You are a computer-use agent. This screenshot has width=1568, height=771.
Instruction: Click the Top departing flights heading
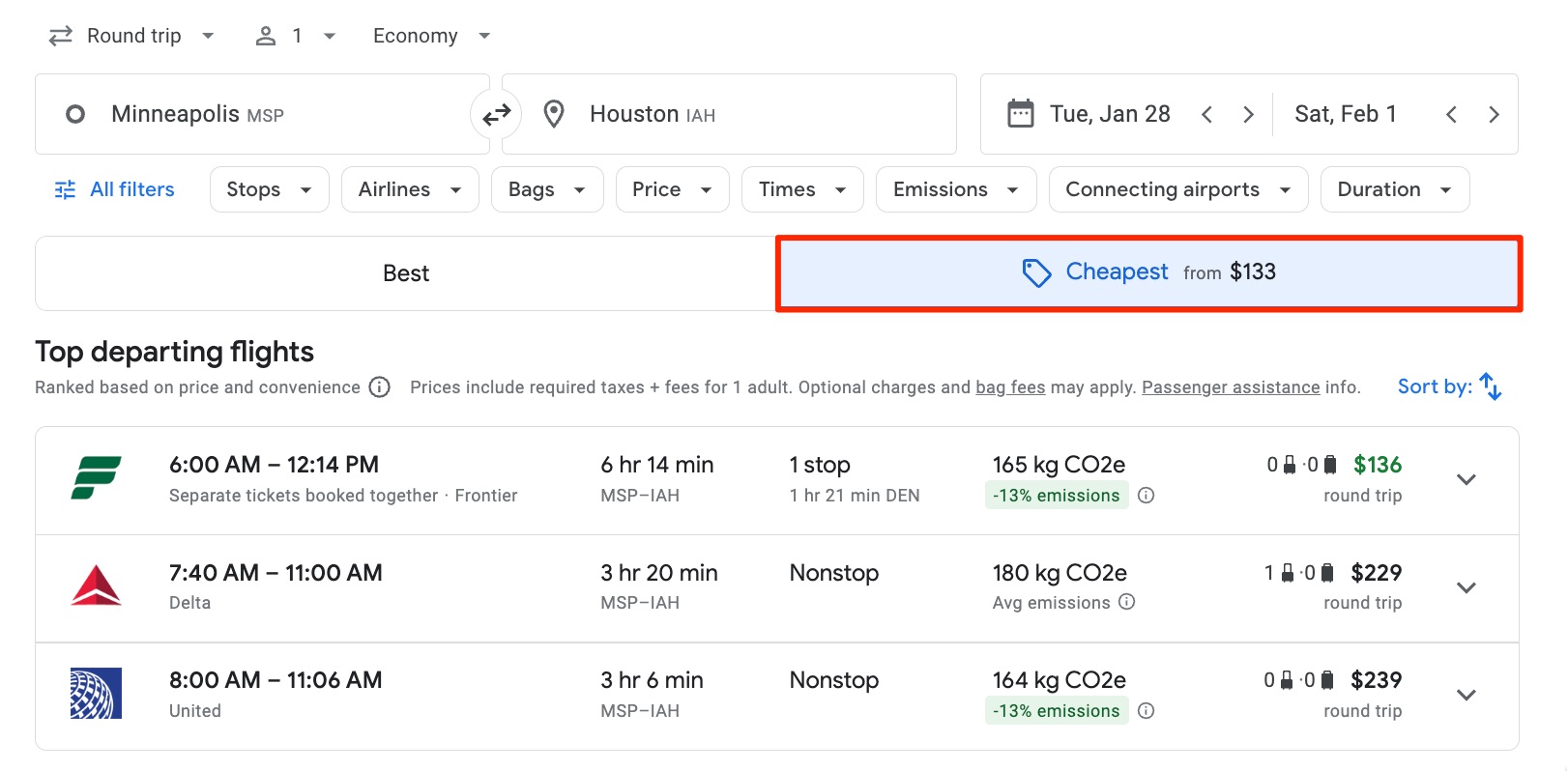coord(175,352)
